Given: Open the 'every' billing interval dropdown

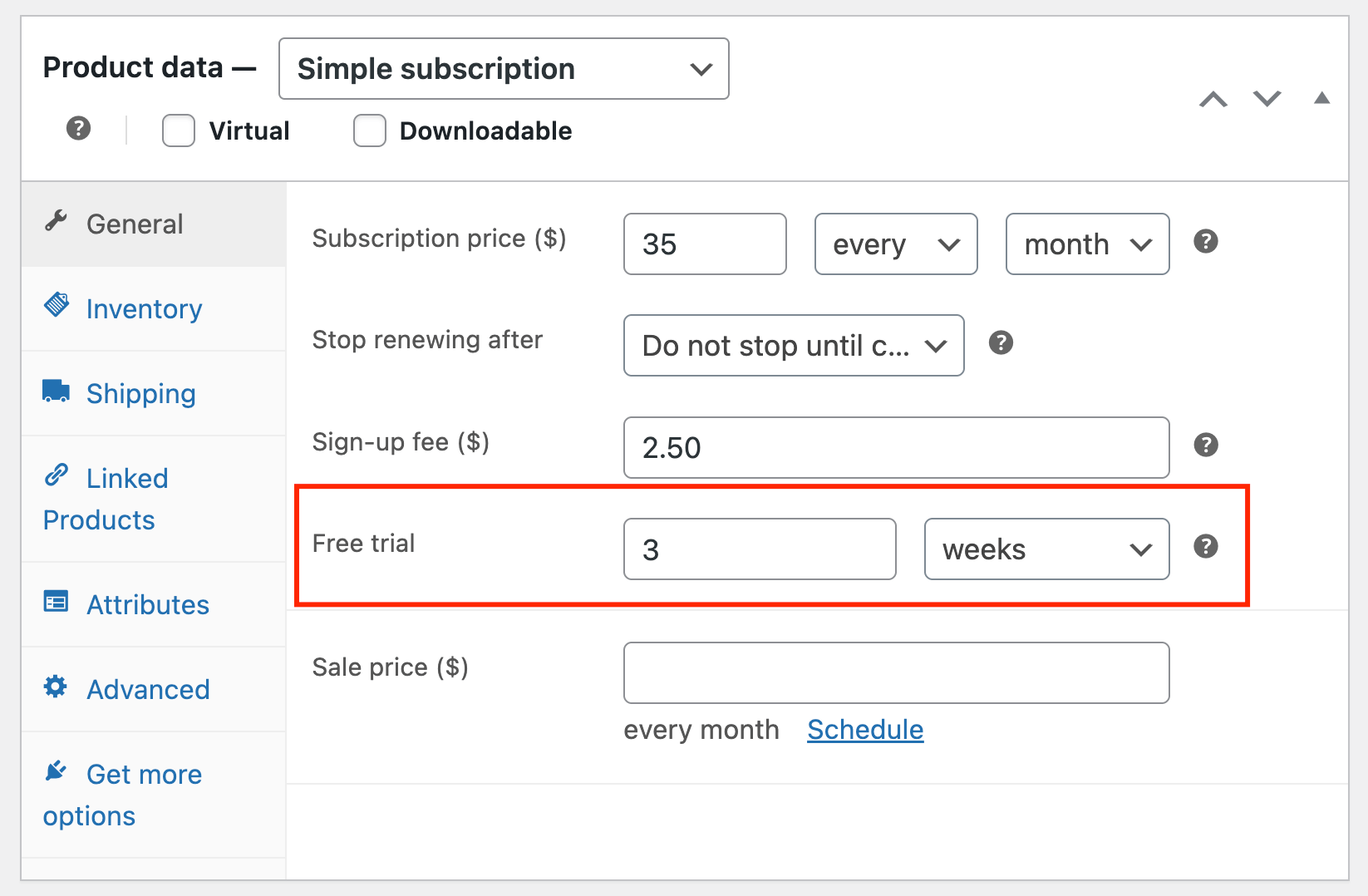Looking at the screenshot, I should (x=896, y=244).
